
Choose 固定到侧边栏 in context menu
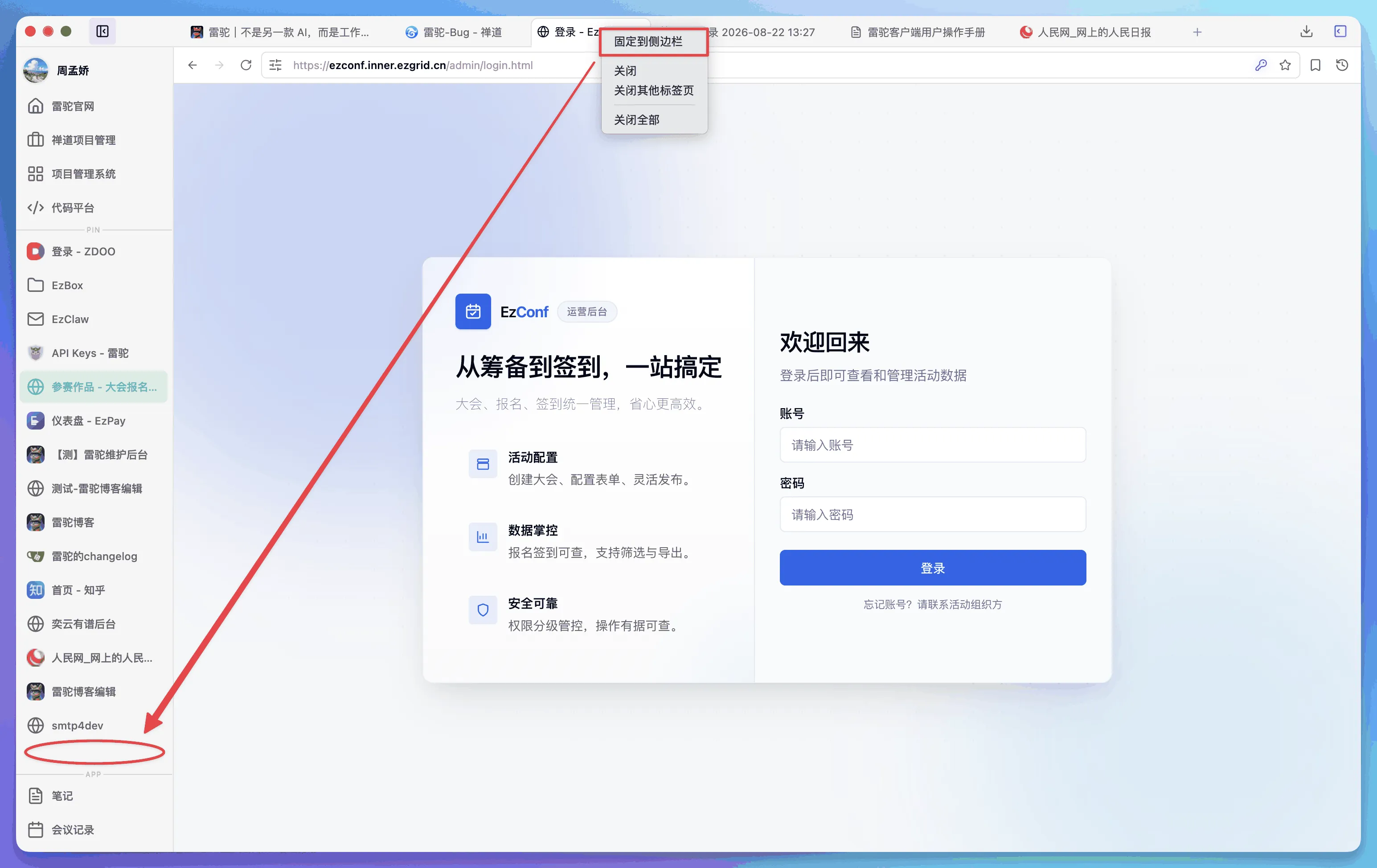(x=654, y=41)
